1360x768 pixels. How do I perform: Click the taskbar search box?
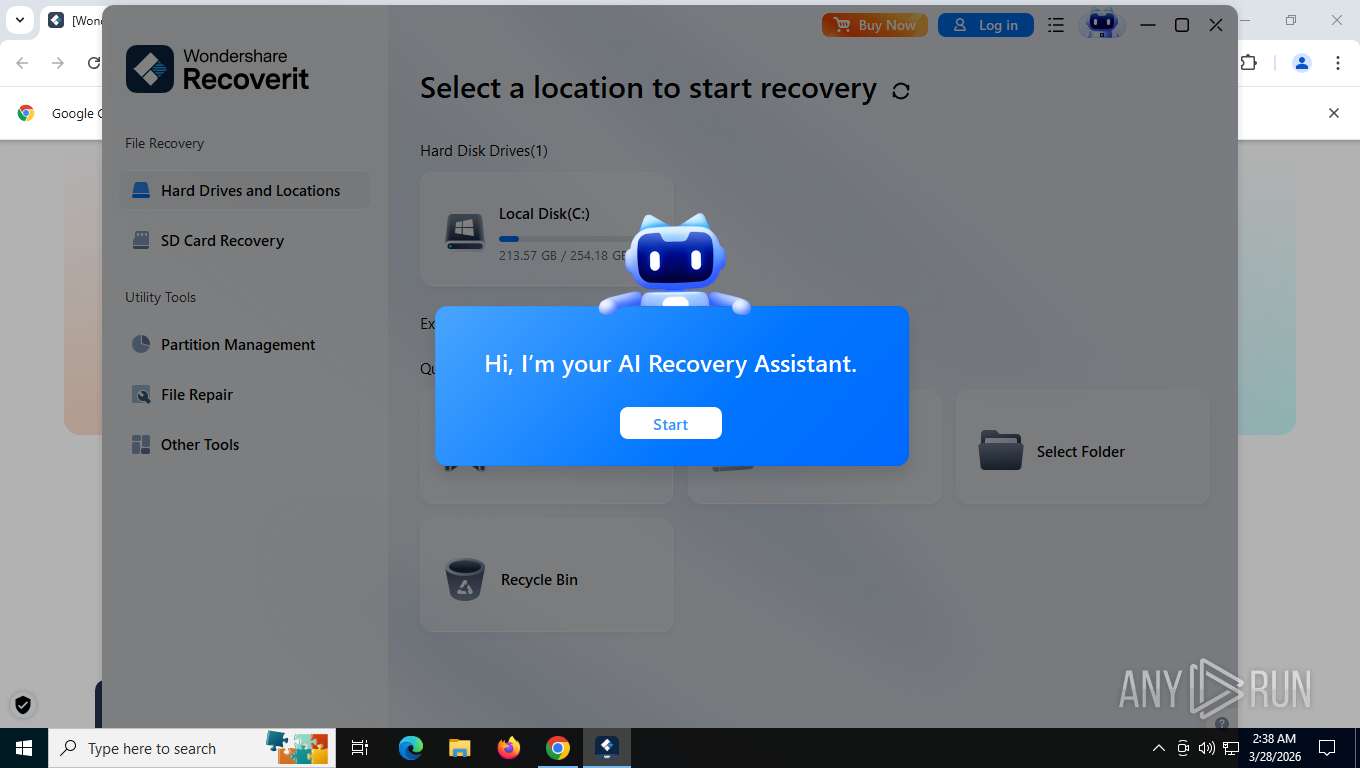click(192, 748)
